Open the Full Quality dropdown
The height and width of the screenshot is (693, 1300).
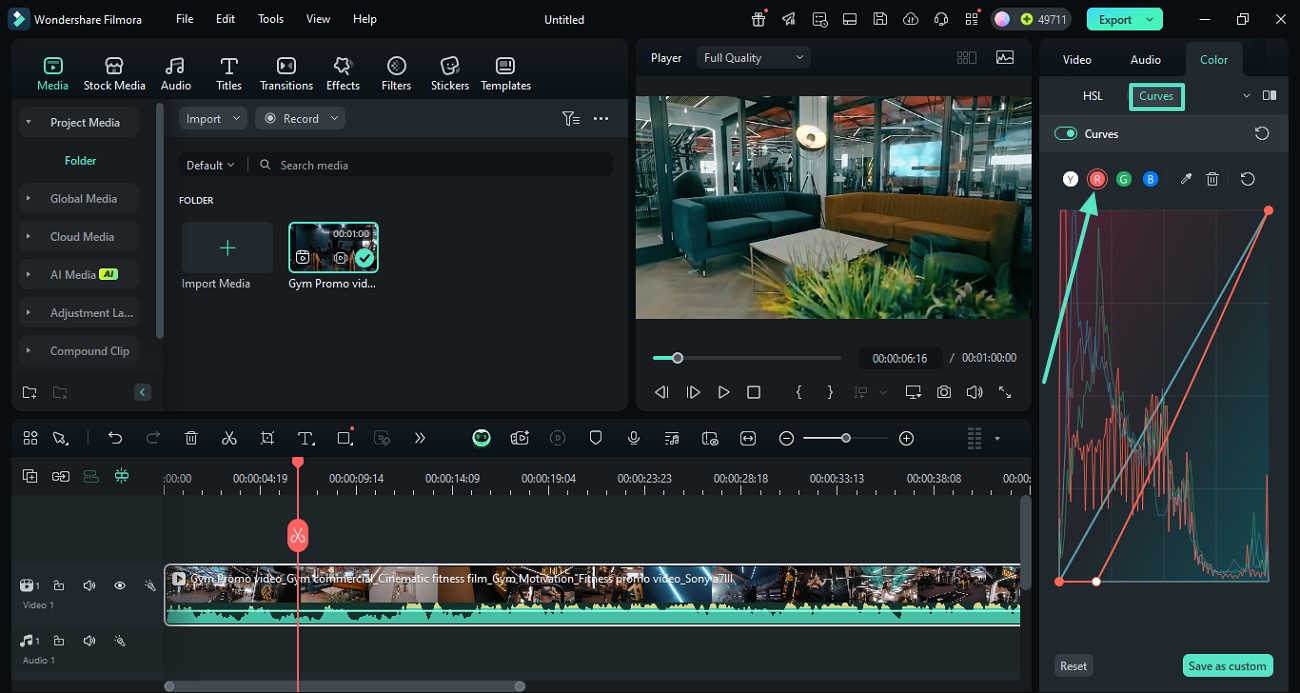coord(753,58)
